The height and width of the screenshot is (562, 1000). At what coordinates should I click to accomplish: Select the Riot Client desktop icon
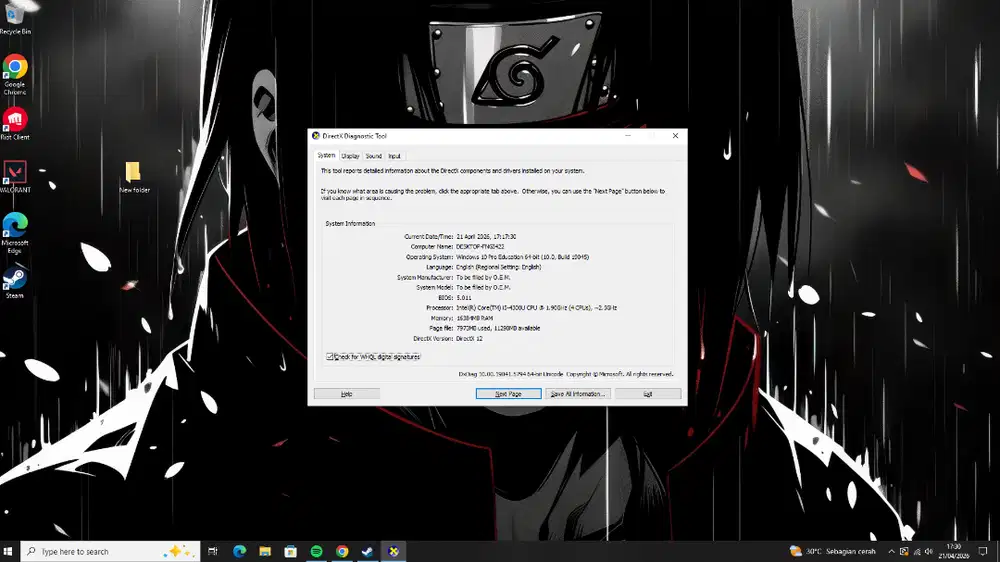click(15, 124)
